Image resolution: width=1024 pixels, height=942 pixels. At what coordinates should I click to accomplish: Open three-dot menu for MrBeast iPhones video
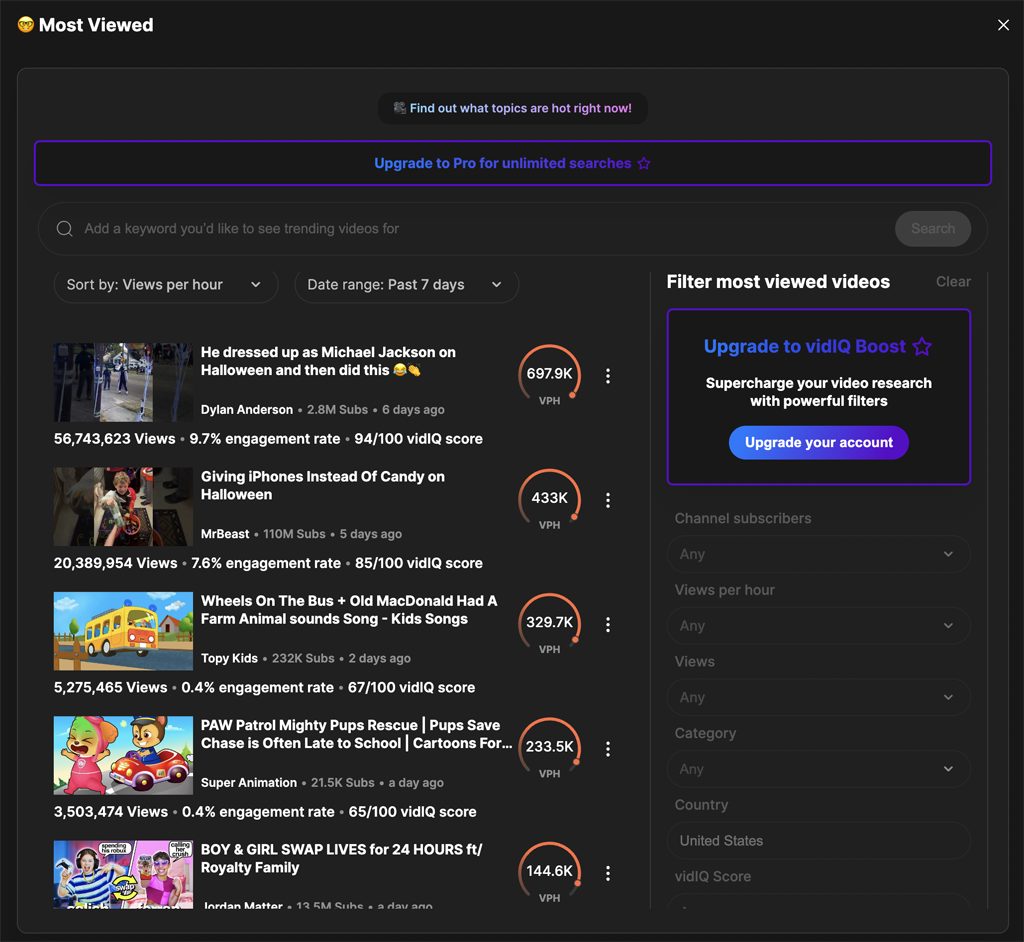[607, 500]
